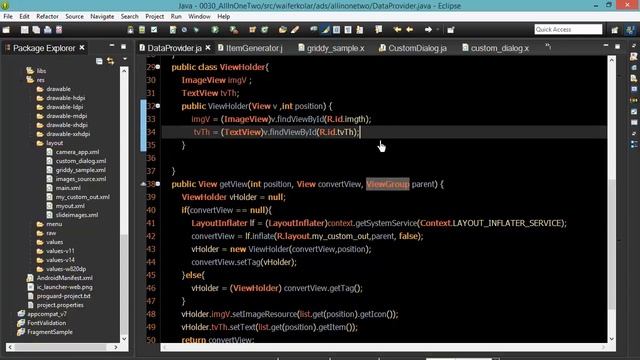
Task: Open the Open Perspective icon
Action: (615, 30)
